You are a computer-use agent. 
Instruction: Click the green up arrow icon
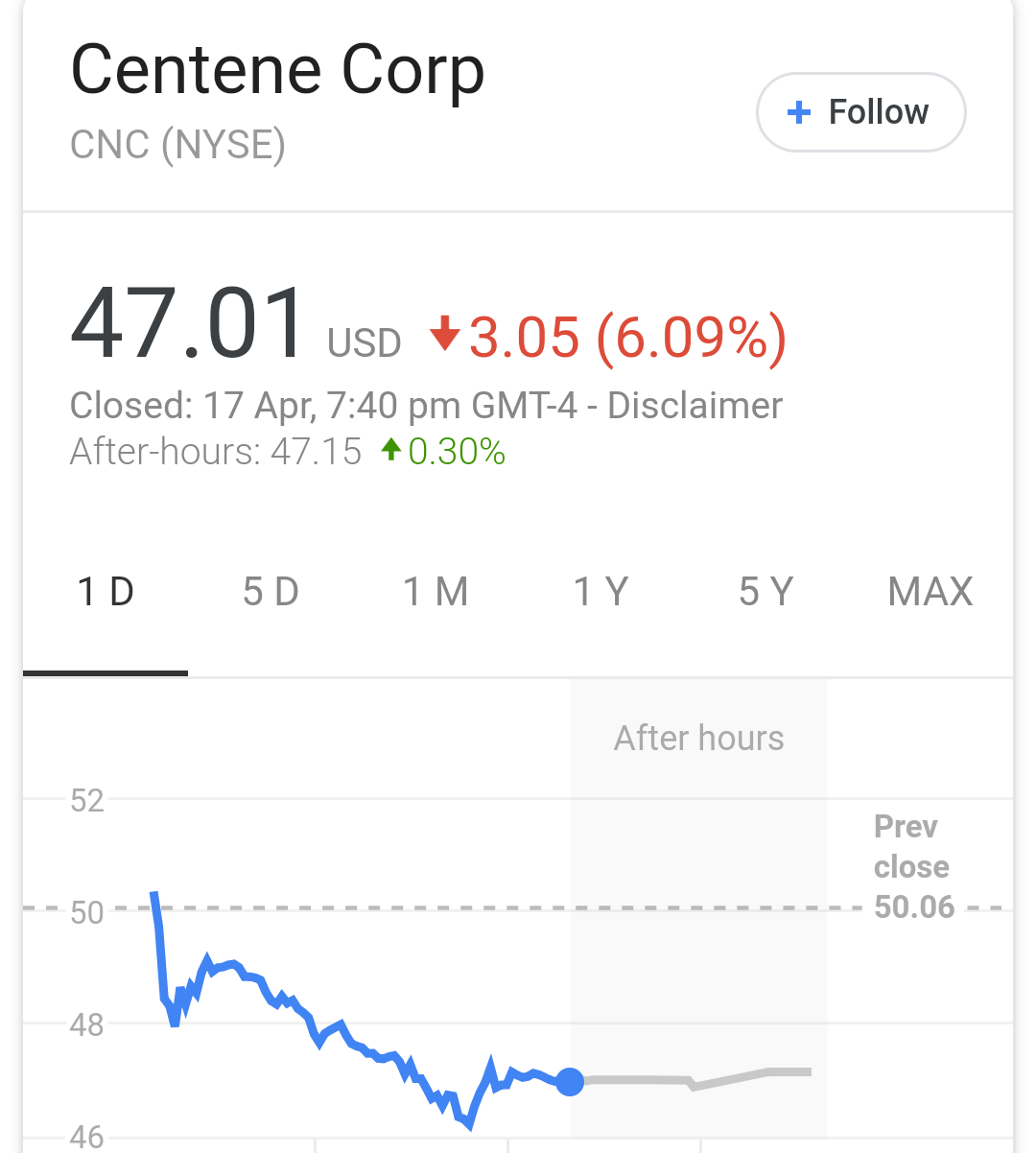(390, 449)
